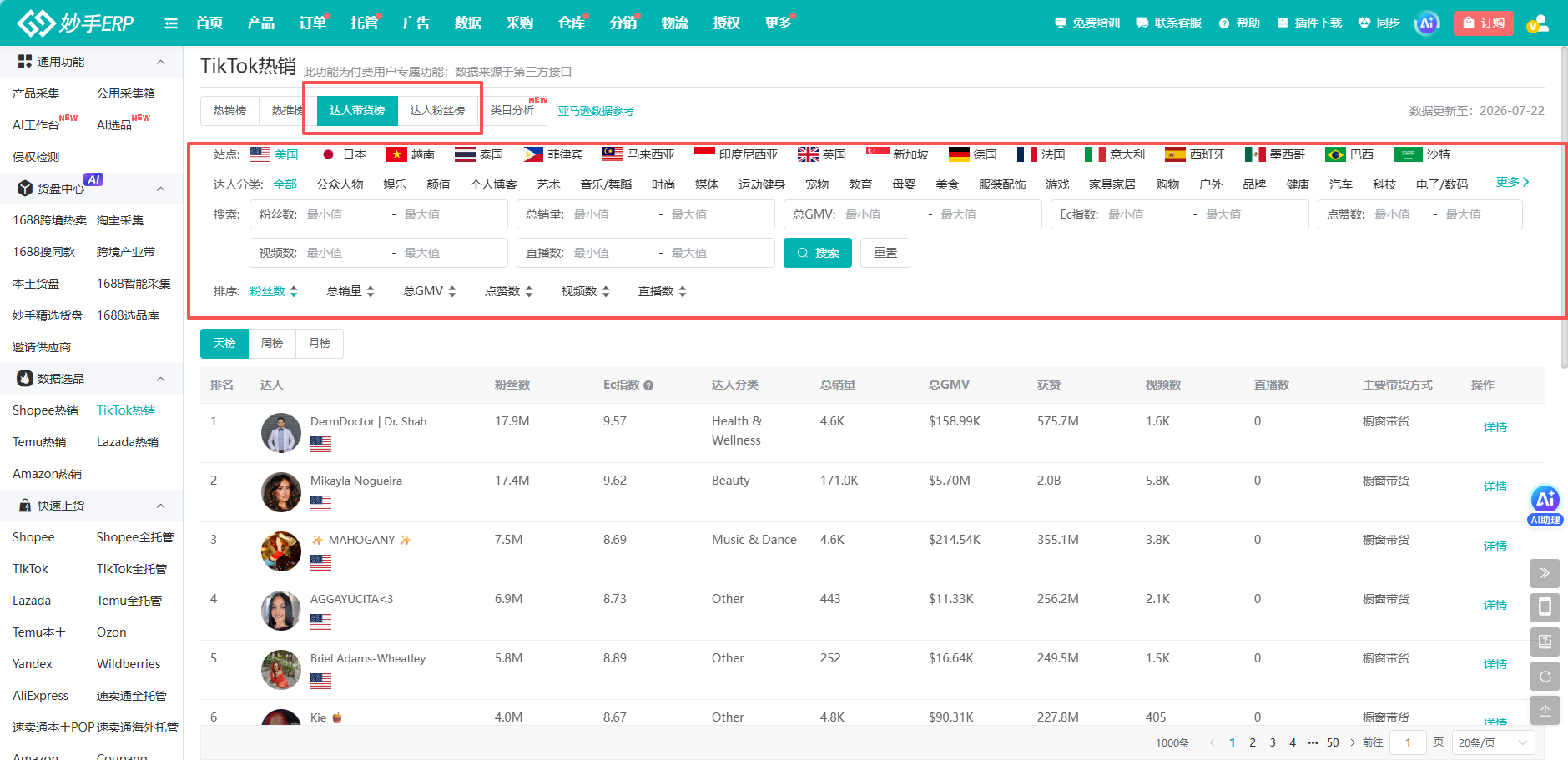
Task: Sort by 总销量 arrows
Action: click(x=371, y=291)
